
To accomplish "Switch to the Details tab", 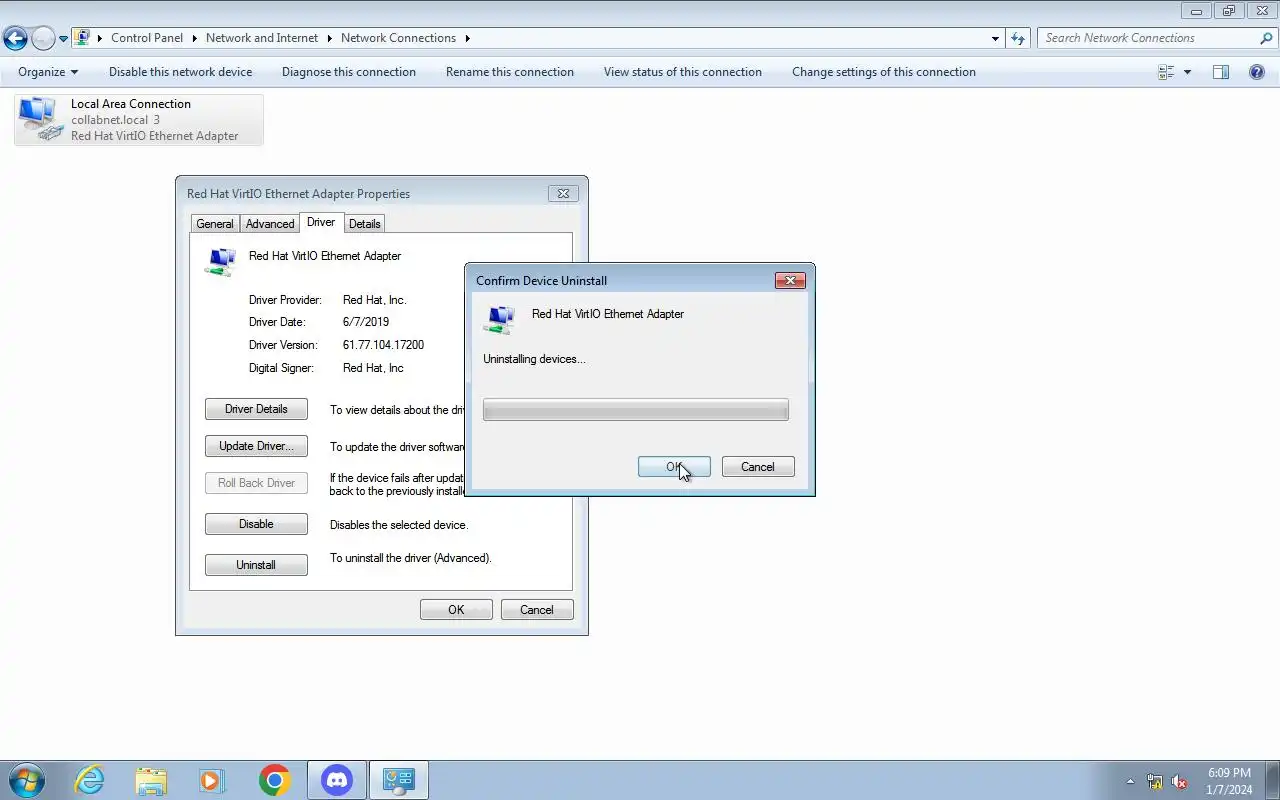I will pos(364,224).
